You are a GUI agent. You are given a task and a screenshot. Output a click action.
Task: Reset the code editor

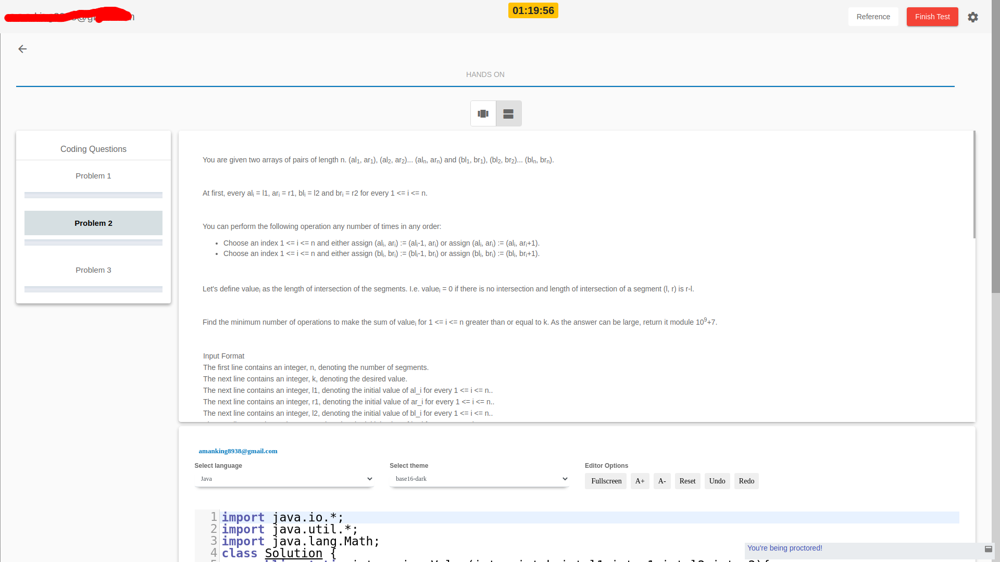687,481
